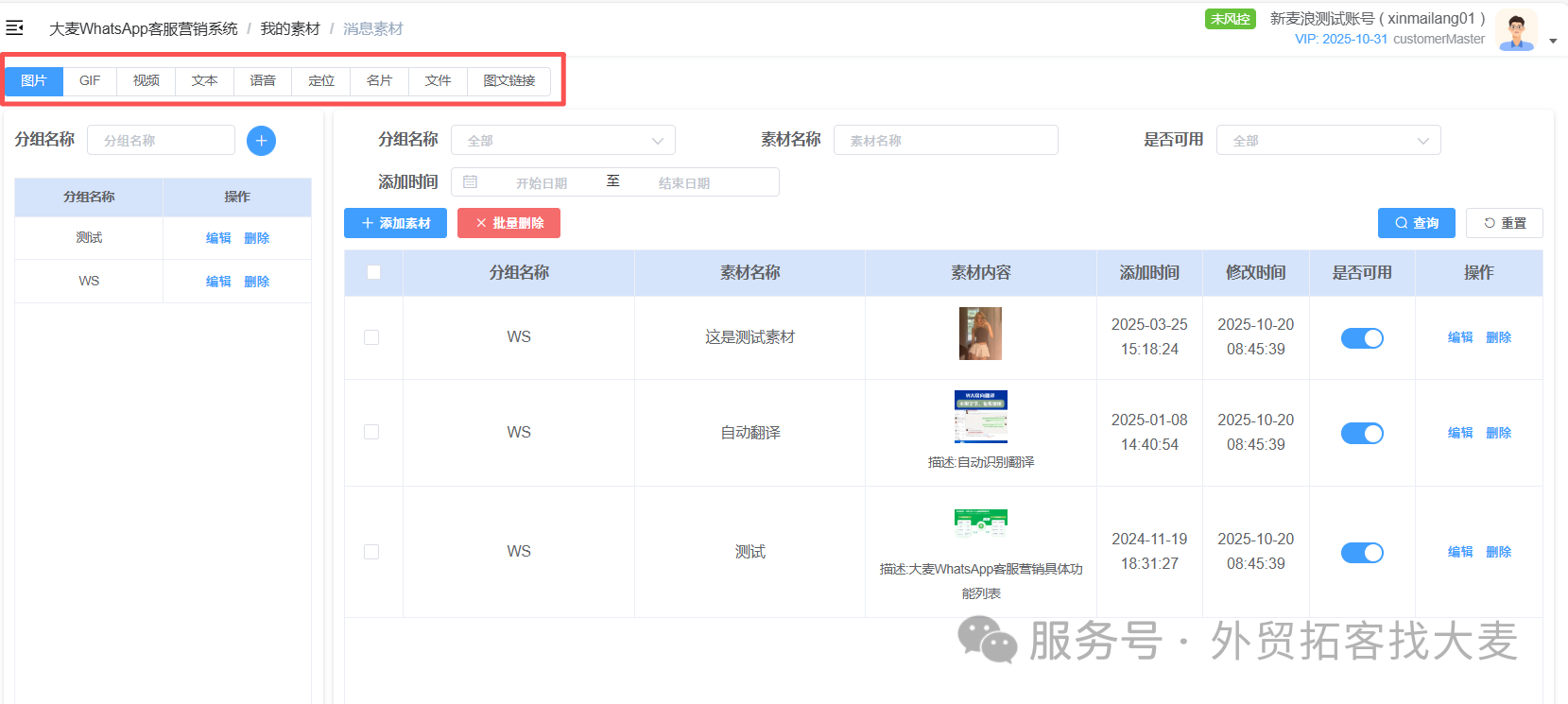Edit the 自动翻译 material

point(1460,433)
